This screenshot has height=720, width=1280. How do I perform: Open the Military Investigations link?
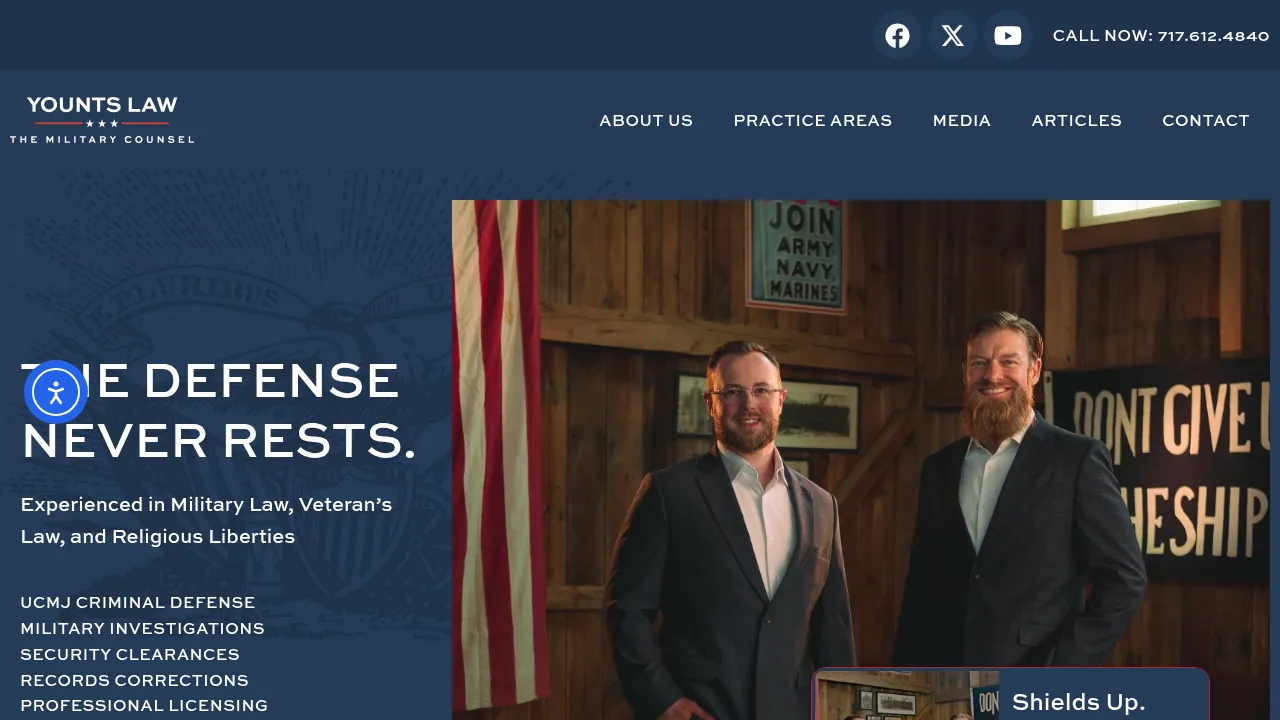(142, 628)
